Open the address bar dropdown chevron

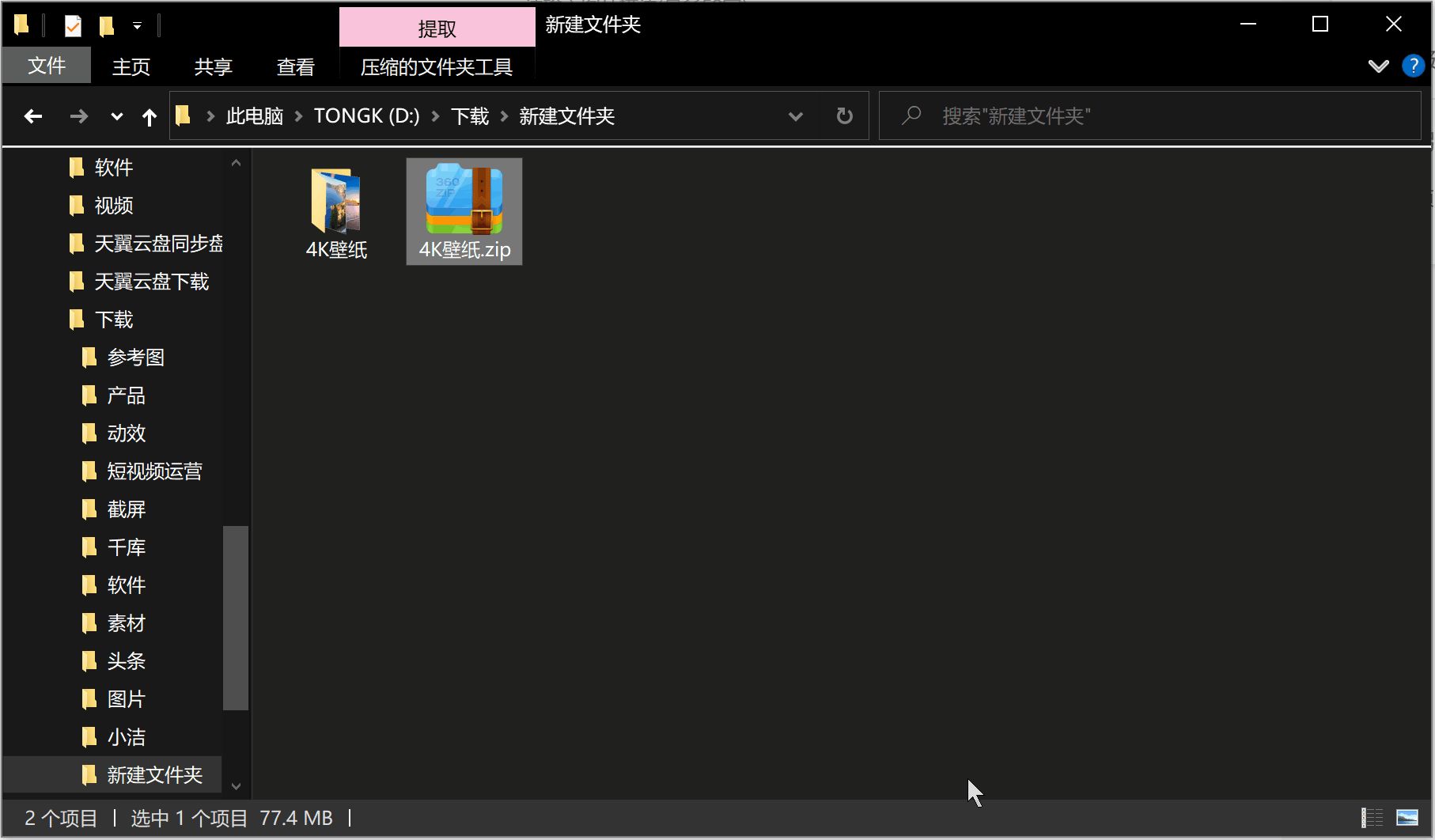click(x=795, y=115)
